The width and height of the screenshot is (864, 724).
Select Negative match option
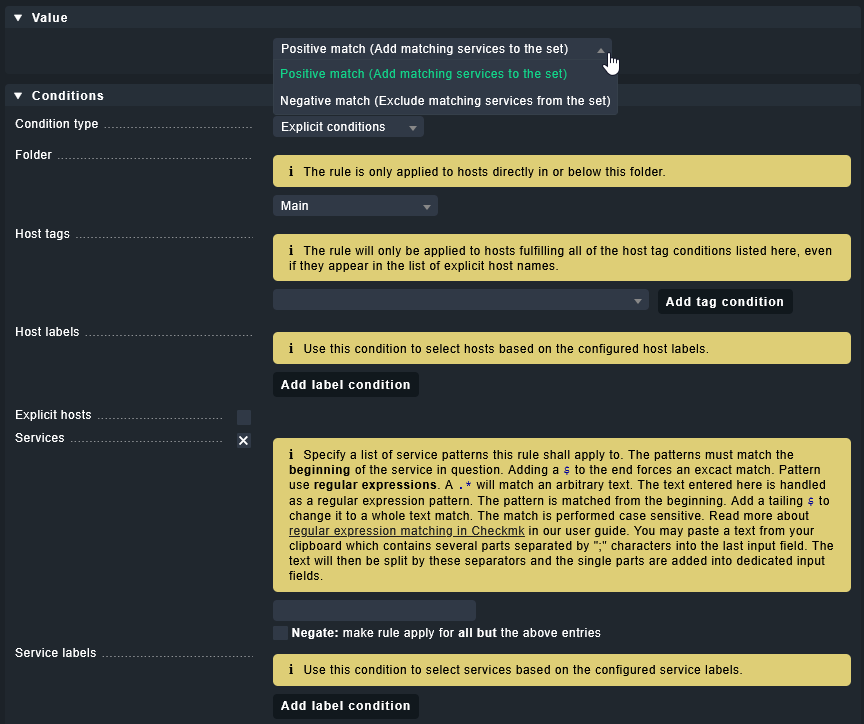[x=445, y=101]
